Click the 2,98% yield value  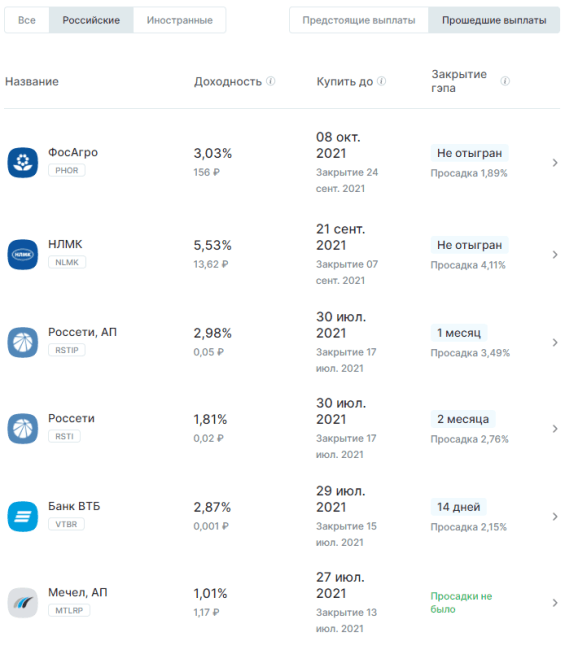(x=213, y=333)
